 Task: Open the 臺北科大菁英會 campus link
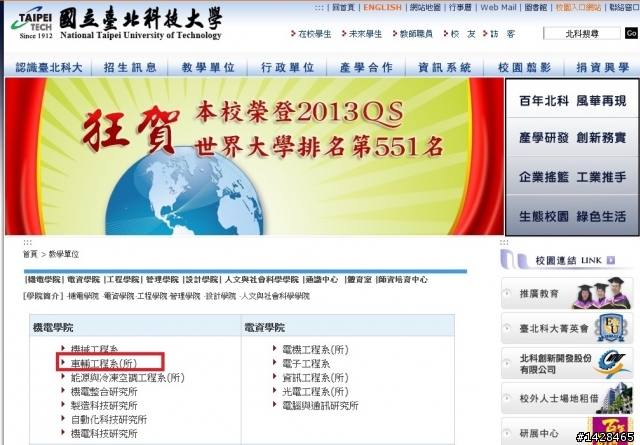[567, 328]
